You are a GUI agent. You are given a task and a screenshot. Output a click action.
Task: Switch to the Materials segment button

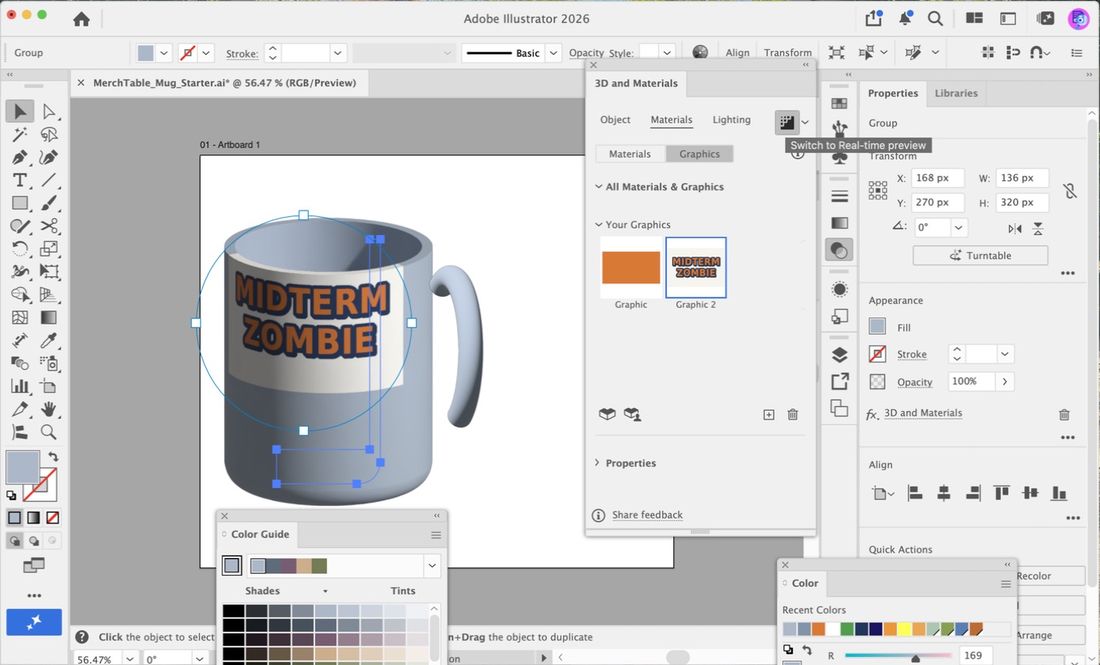tap(630, 154)
